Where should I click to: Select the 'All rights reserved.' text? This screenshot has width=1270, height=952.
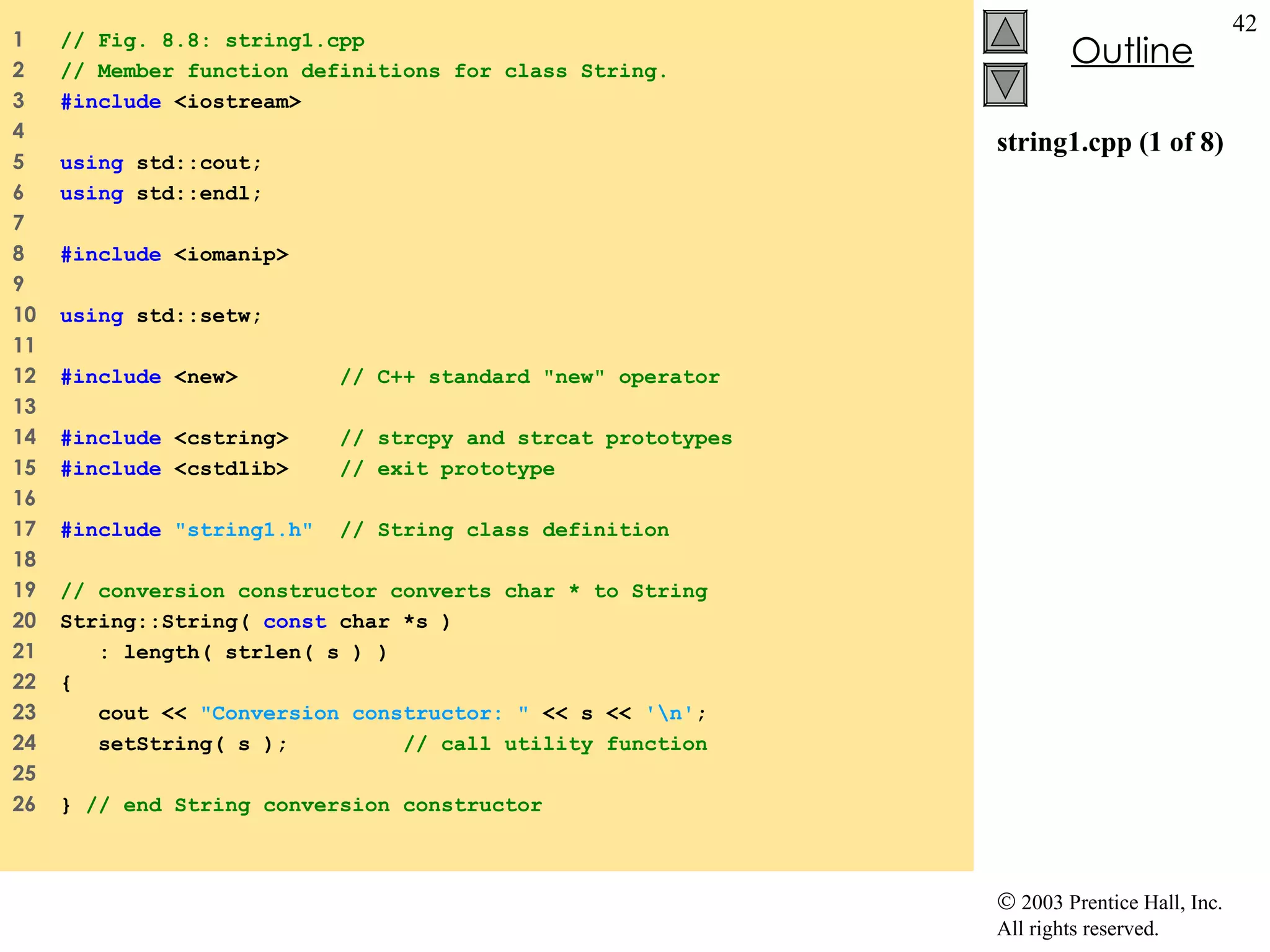click(x=1077, y=928)
